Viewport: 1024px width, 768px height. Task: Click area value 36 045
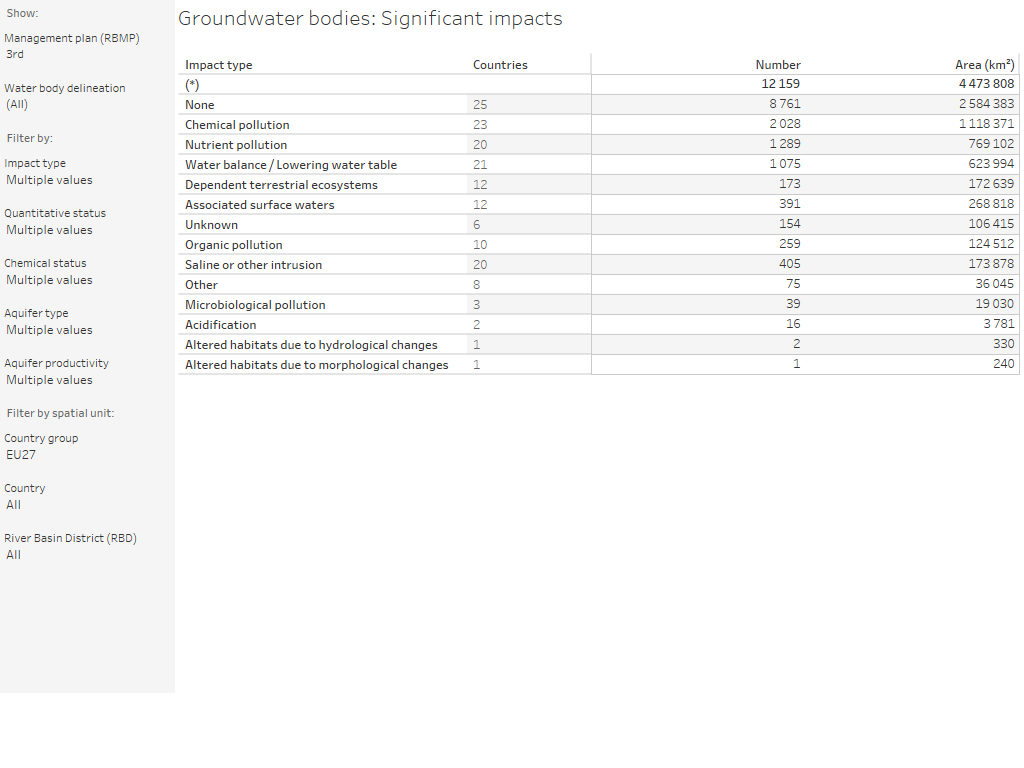pos(995,284)
